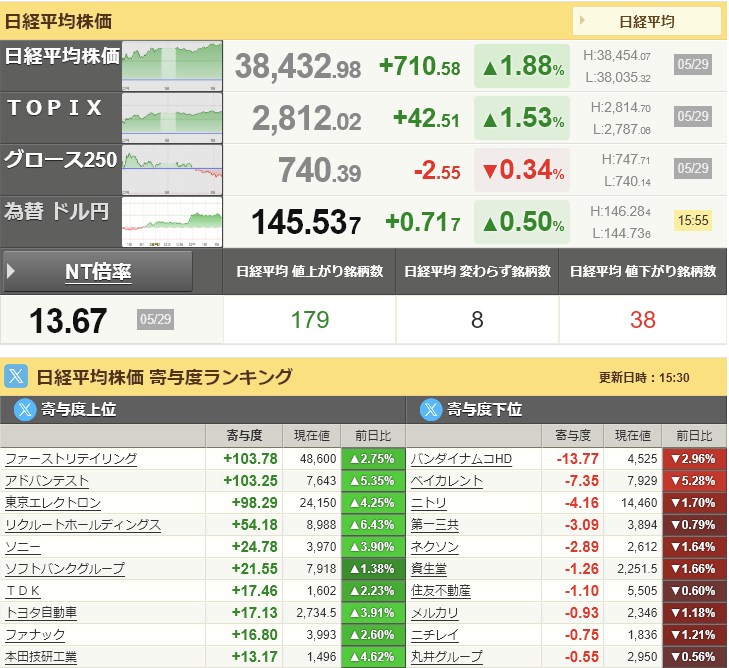Viewport: 729px width, 668px height.
Task: Open the TOPIX mini chart thumbnail
Action: [x=172, y=118]
